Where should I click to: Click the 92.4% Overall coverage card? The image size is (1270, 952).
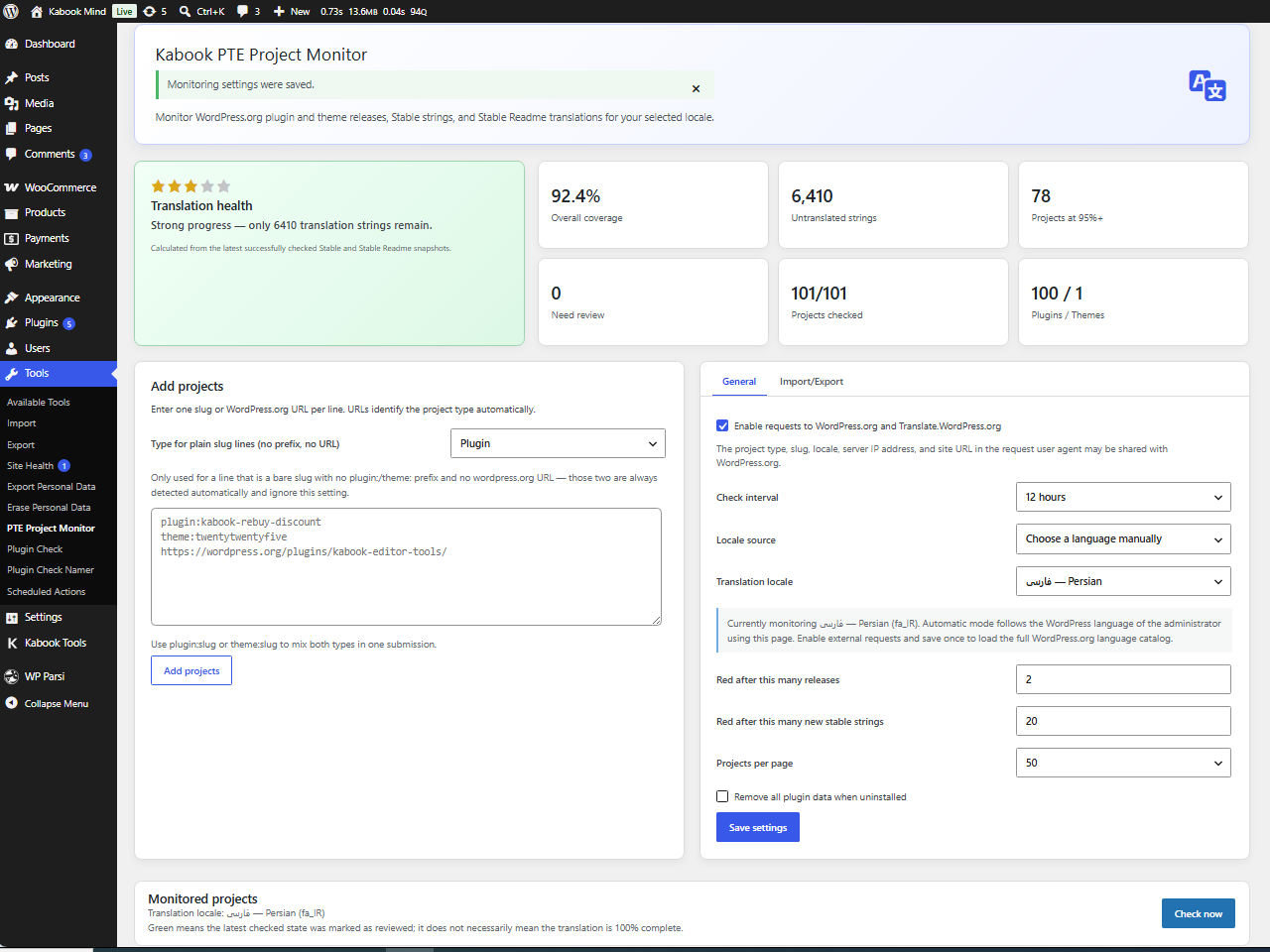[653, 204]
